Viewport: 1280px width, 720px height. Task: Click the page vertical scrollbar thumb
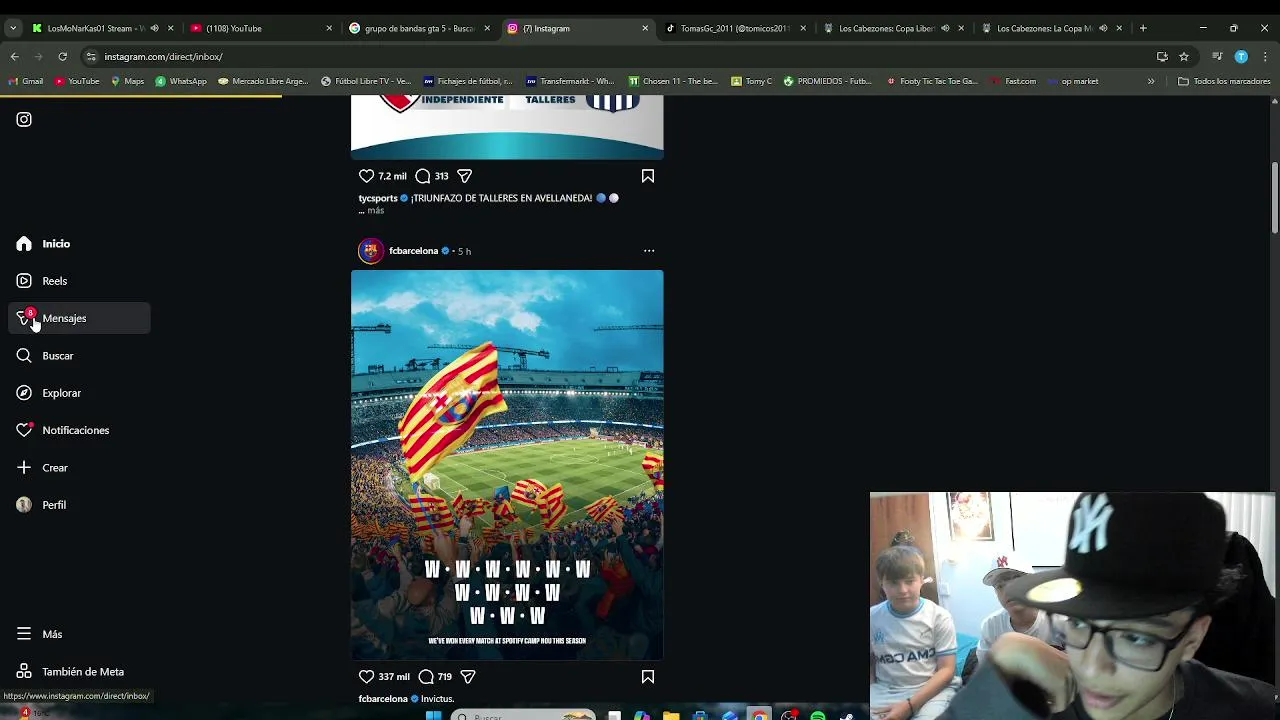tap(1274, 197)
